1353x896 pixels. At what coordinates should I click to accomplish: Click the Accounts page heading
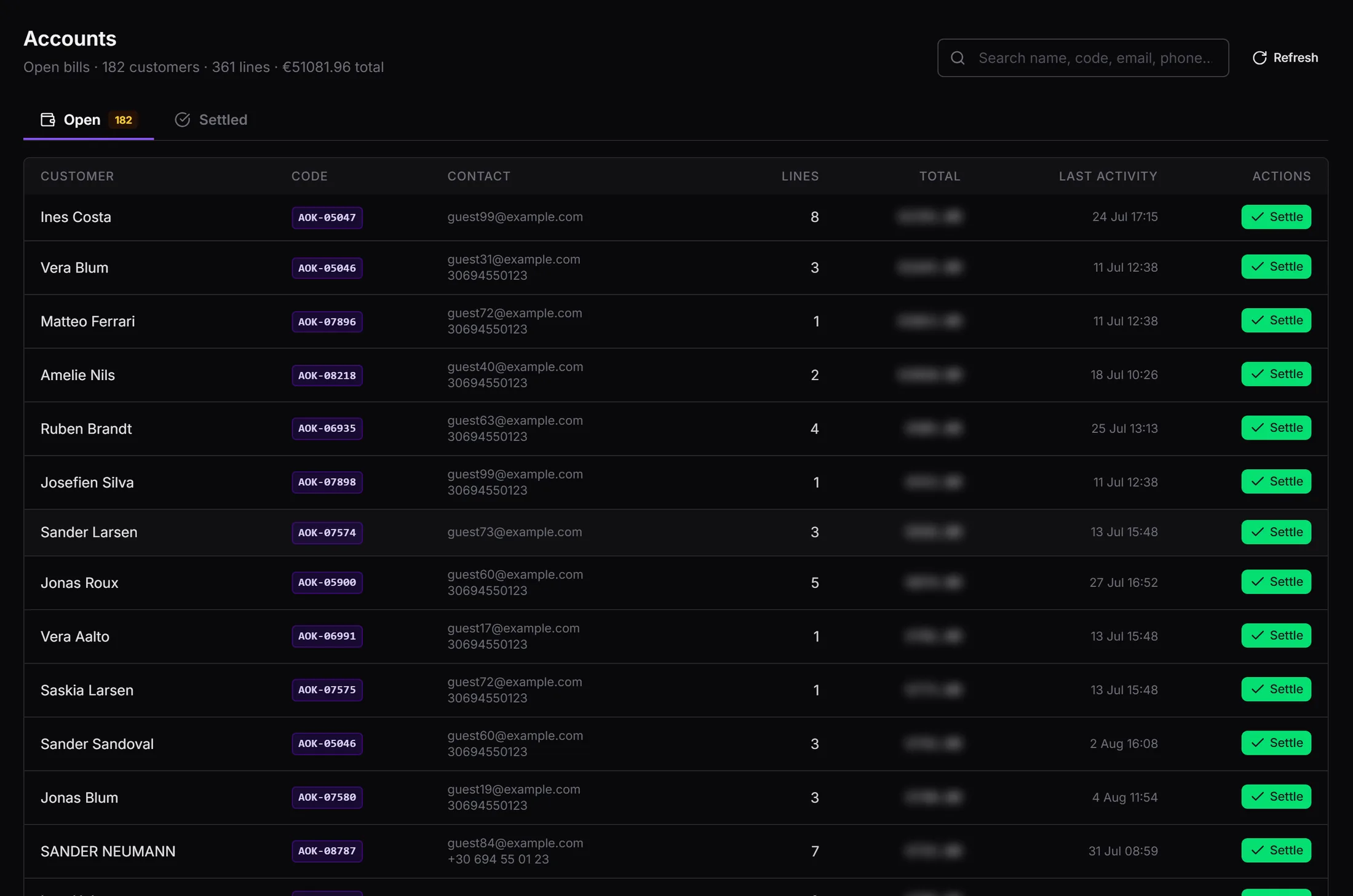pos(69,39)
